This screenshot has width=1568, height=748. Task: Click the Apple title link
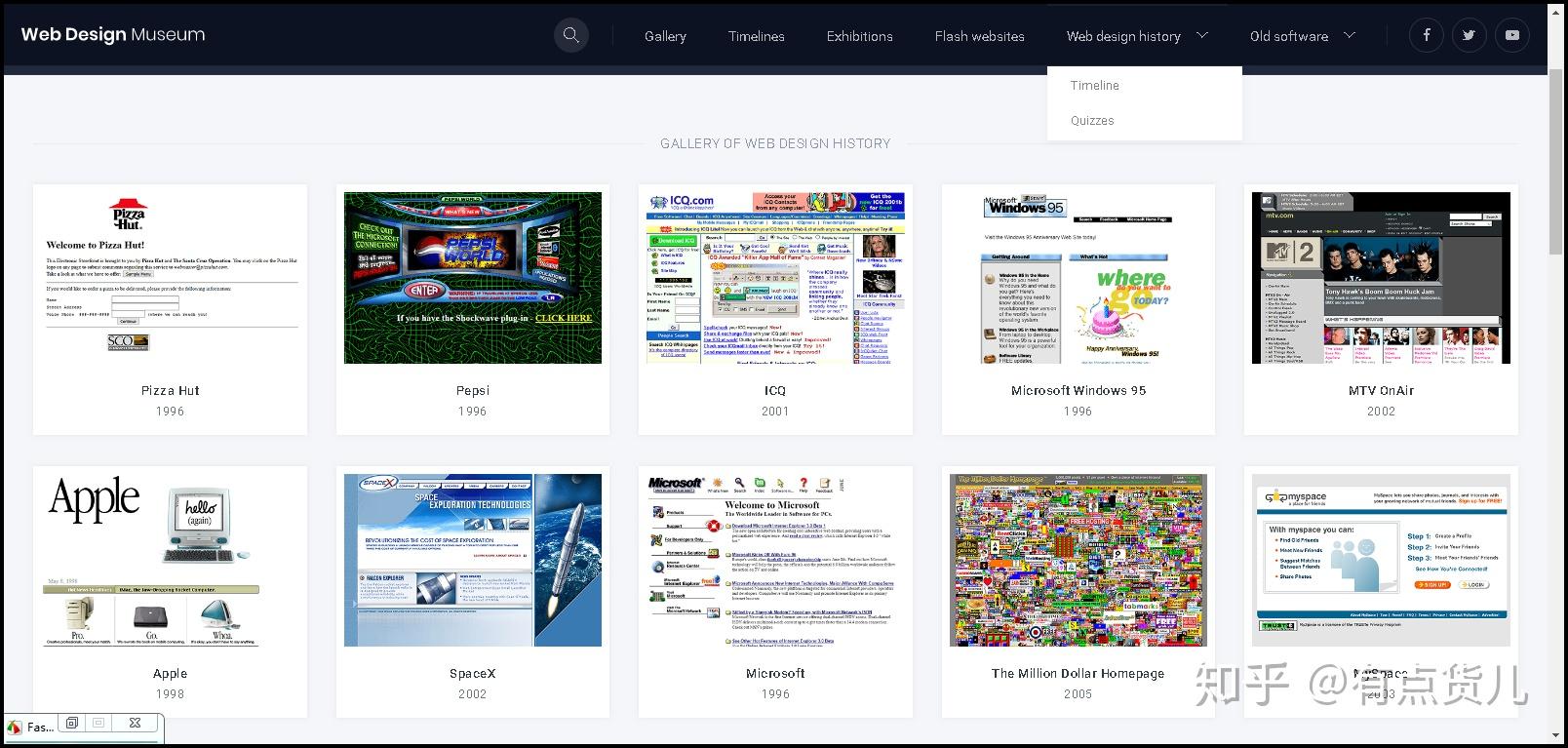tap(171, 674)
